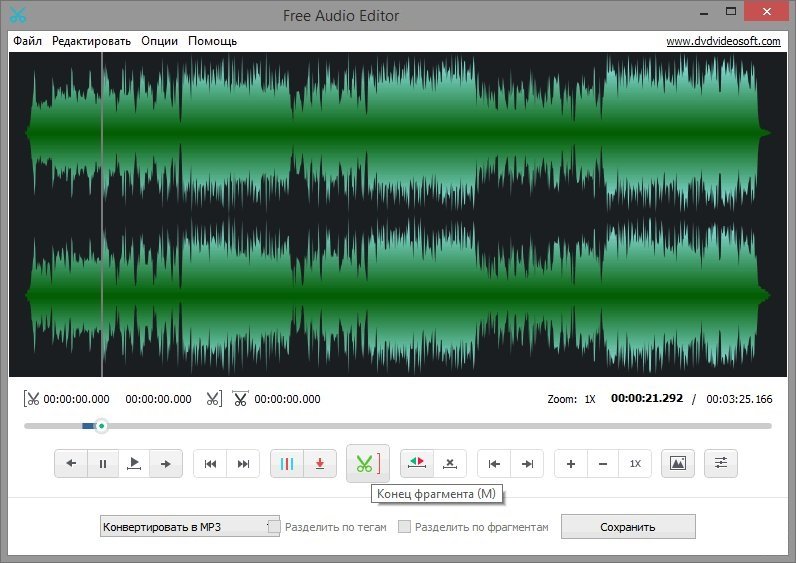Image resolution: width=796 pixels, height=563 pixels.
Task: Zoom out with the minus button
Action: point(602,464)
